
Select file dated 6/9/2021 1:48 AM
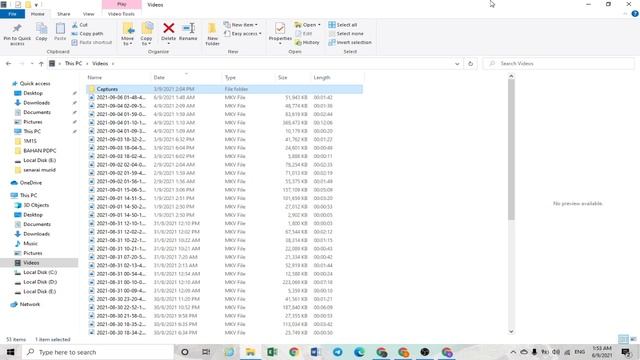point(224,98)
